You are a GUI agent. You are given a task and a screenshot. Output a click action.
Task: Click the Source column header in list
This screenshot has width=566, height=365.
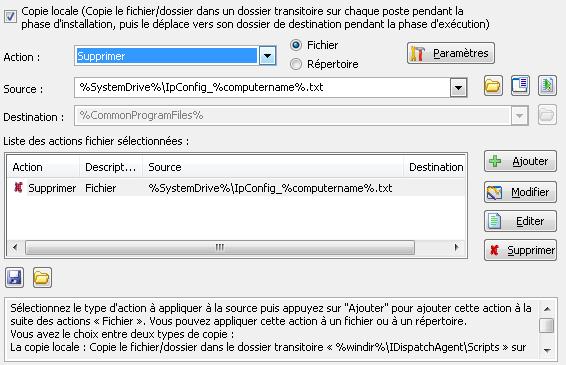coord(273,167)
